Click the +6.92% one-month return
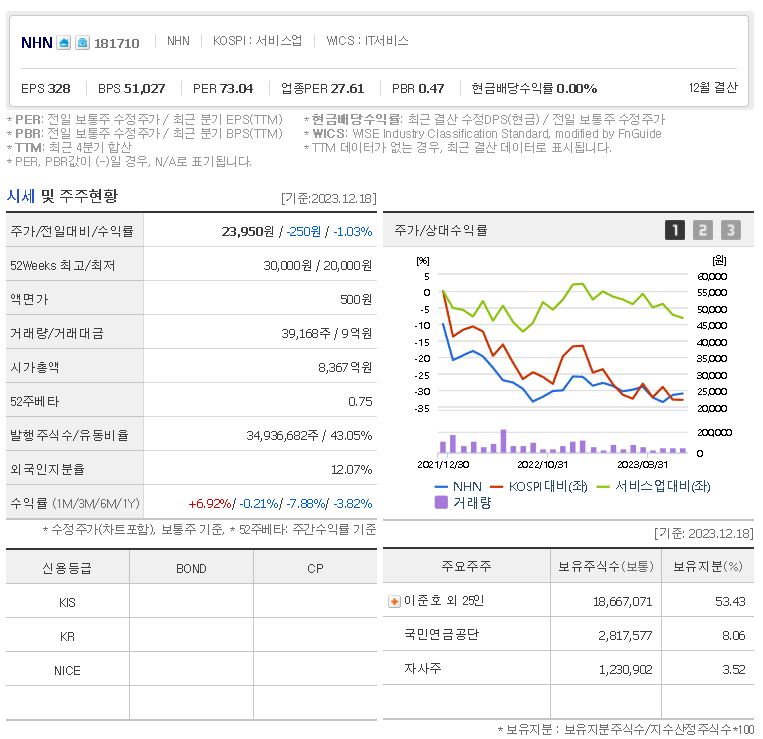 [210, 504]
